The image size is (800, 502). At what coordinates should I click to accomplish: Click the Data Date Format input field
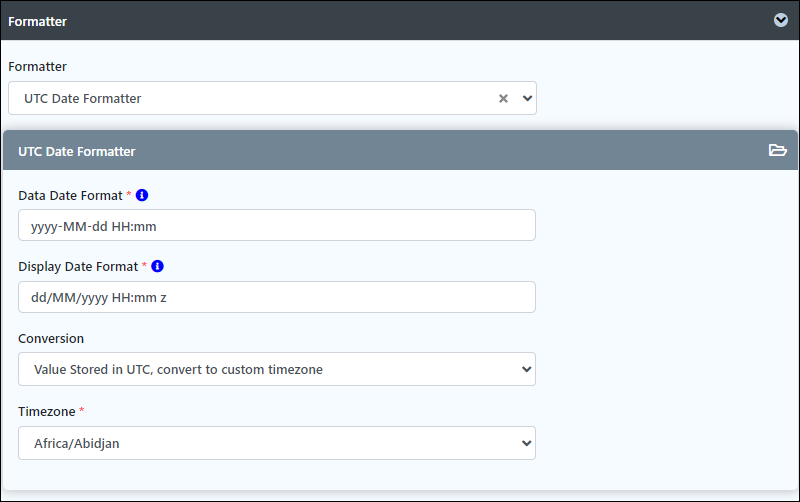277,225
